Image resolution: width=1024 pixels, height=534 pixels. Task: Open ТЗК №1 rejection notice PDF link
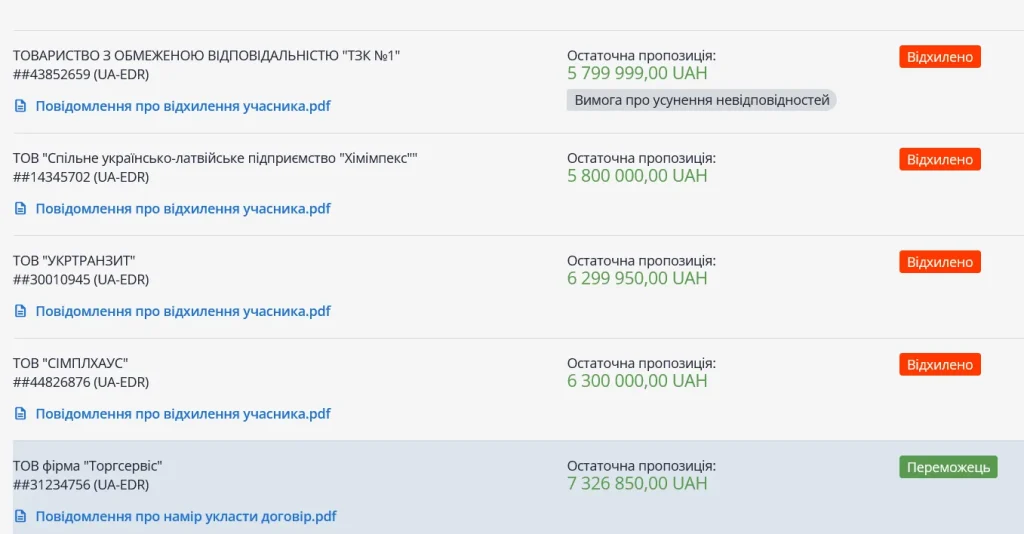tap(183, 106)
